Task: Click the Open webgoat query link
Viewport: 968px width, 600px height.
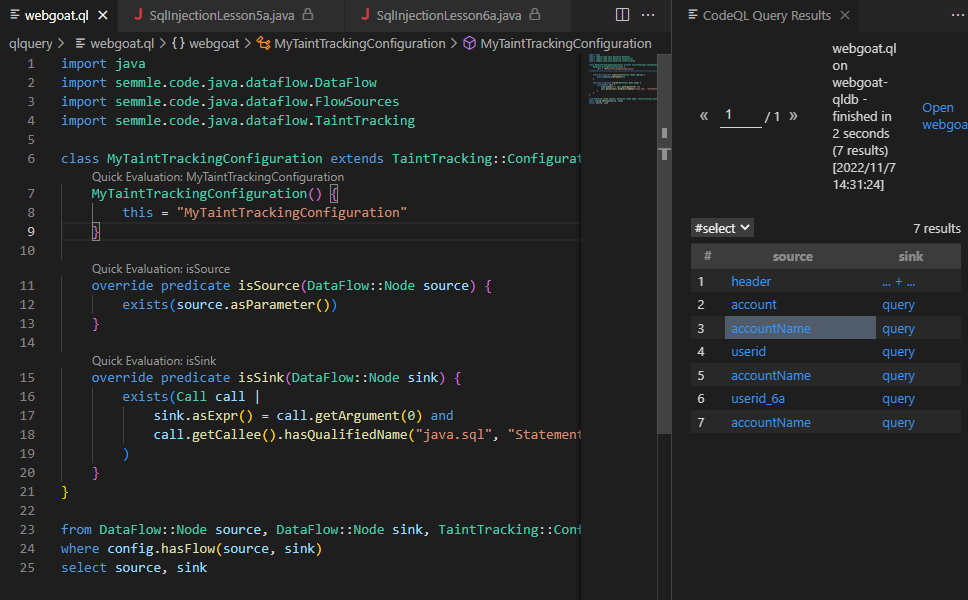Action: [x=945, y=116]
